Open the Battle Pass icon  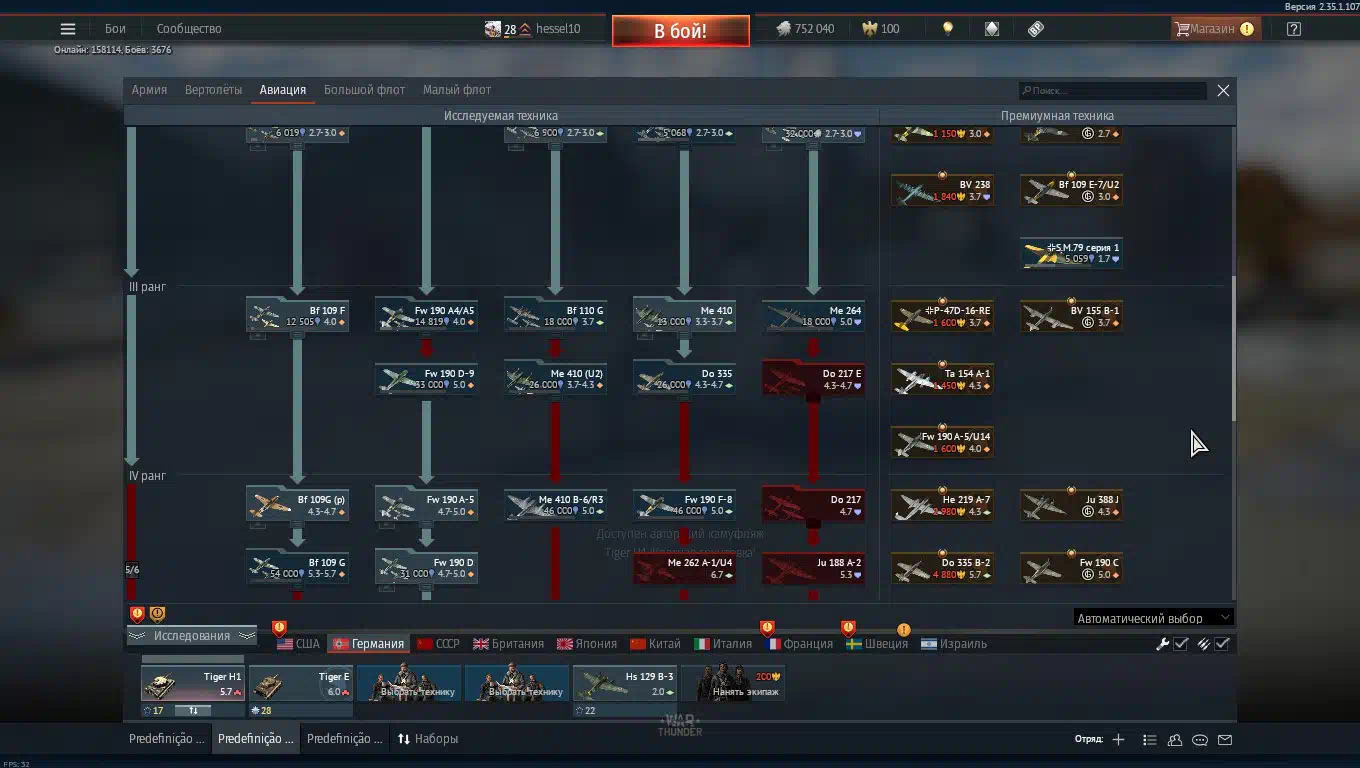point(1036,29)
